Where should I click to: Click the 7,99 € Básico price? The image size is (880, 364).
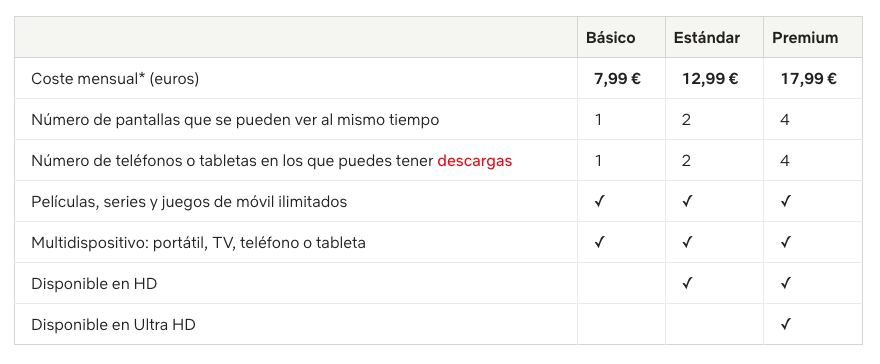617,79
